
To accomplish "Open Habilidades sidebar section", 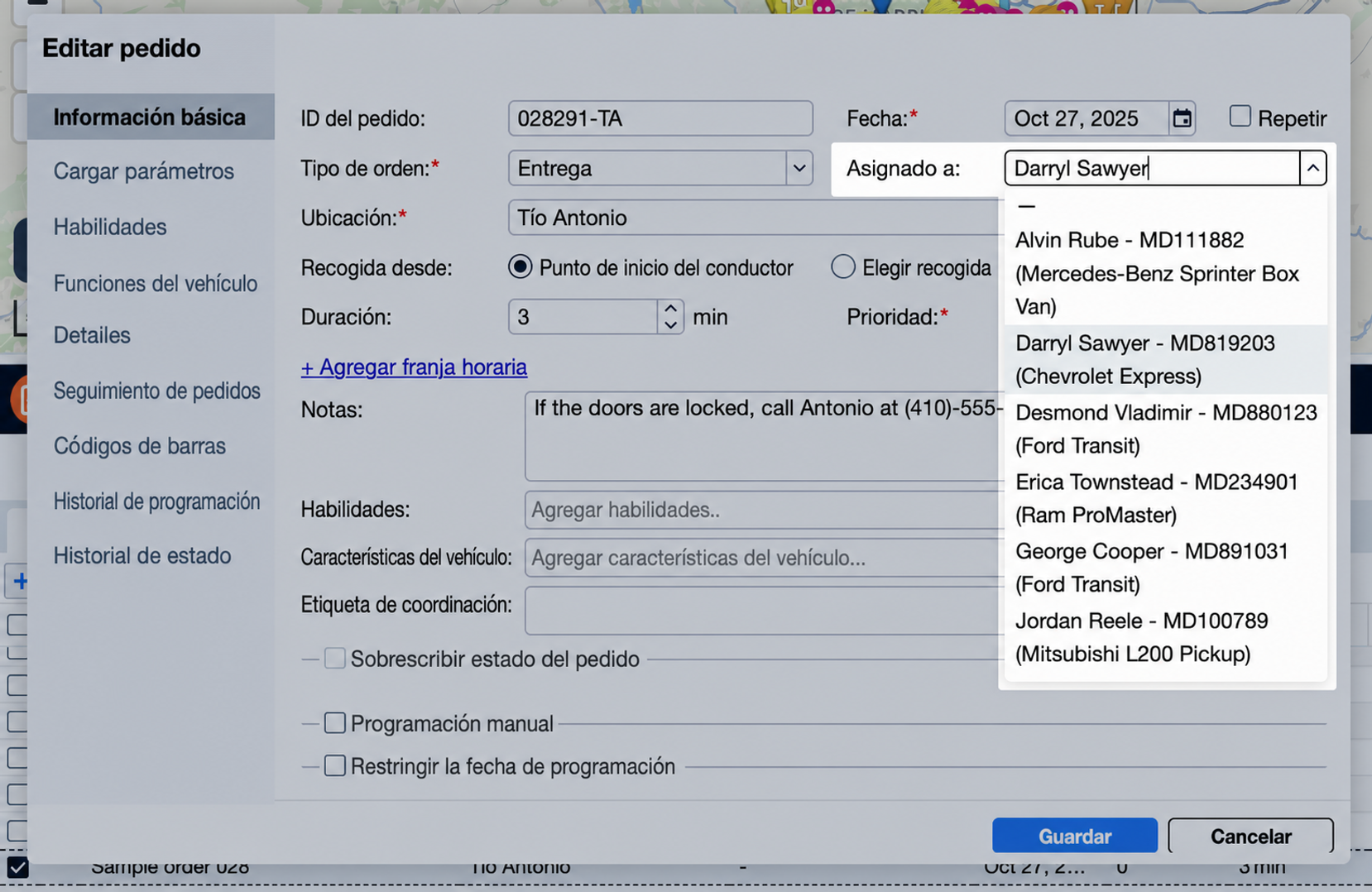I will (x=110, y=227).
